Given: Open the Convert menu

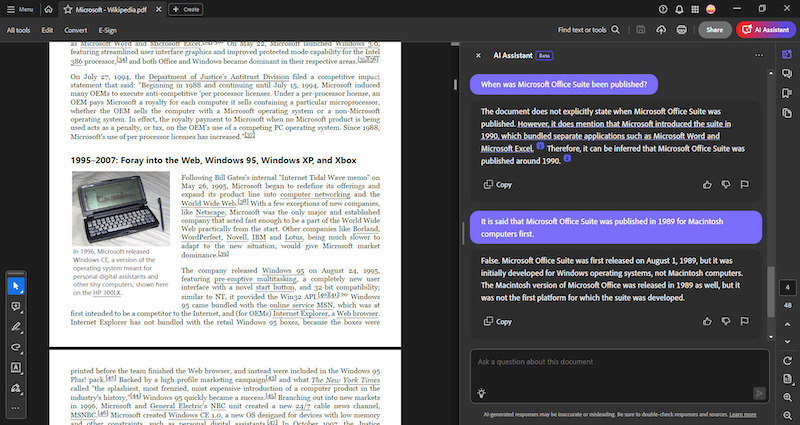Looking at the screenshot, I should [x=77, y=31].
